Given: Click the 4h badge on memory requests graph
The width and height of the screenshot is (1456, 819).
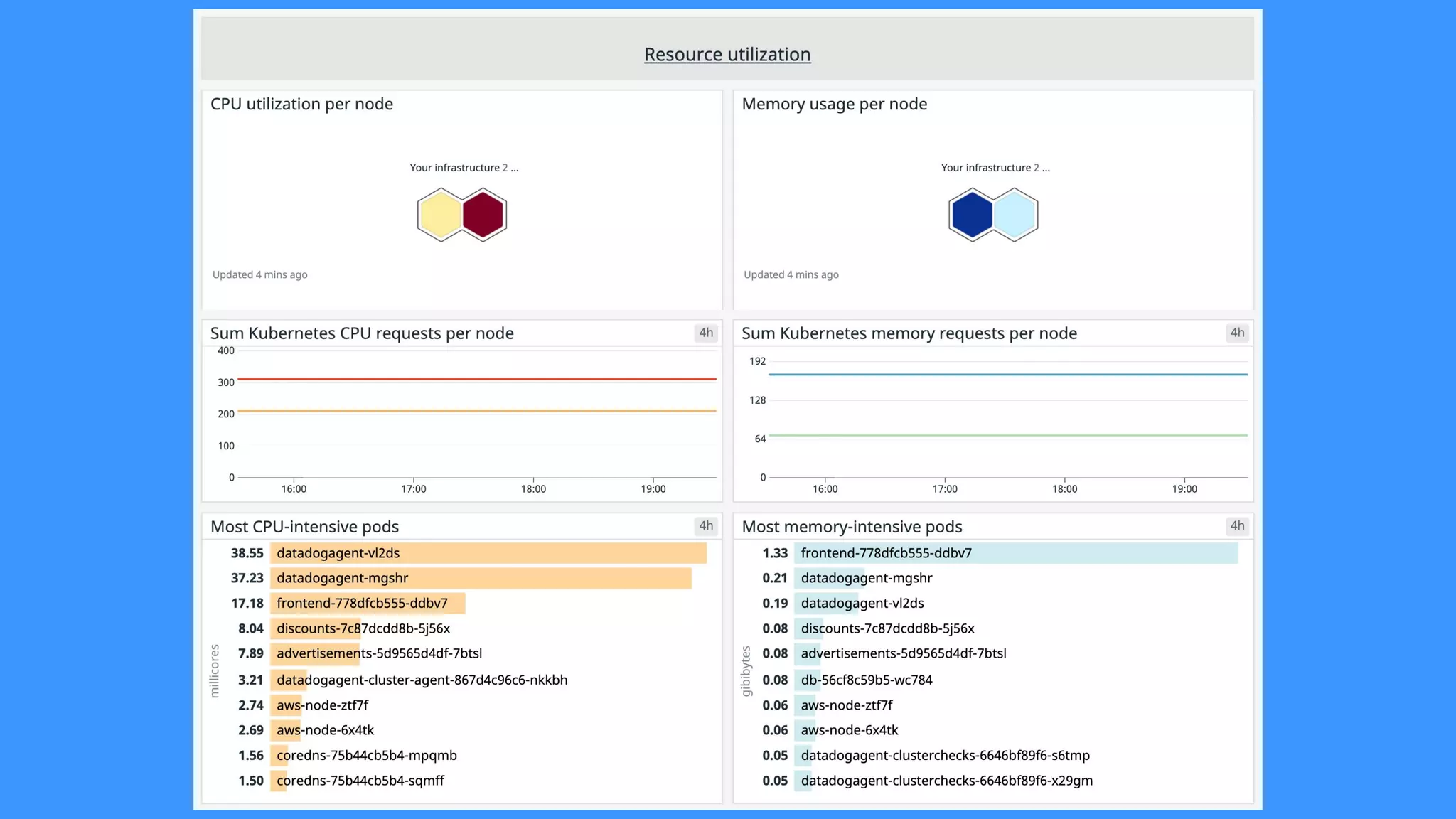Looking at the screenshot, I should 1237,333.
